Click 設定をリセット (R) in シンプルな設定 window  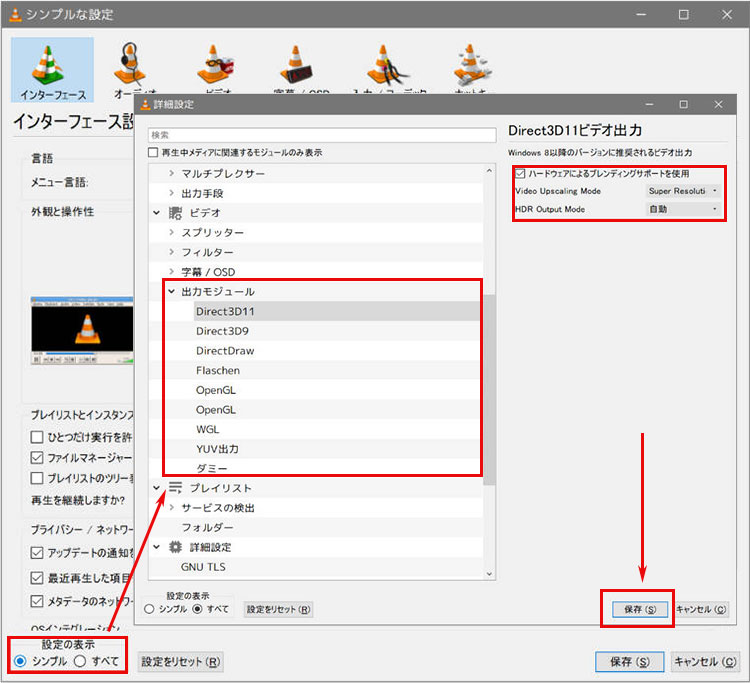181,661
